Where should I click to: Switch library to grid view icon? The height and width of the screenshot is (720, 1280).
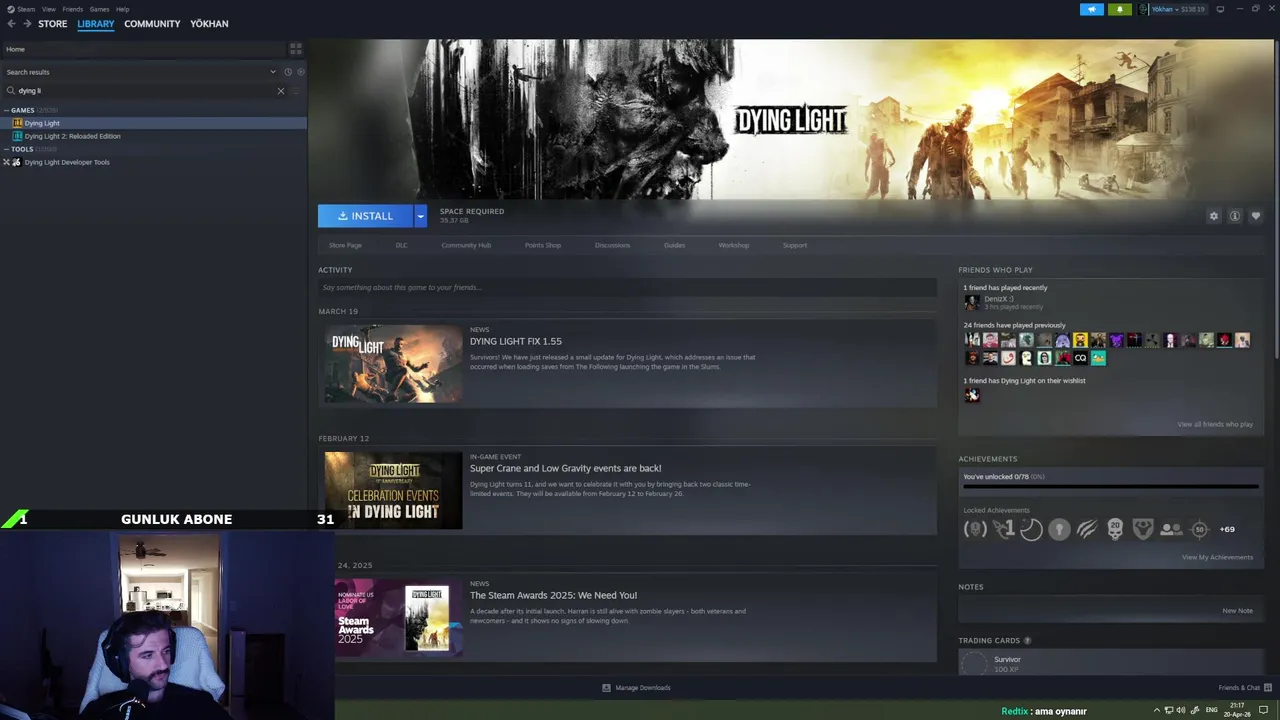click(x=295, y=48)
